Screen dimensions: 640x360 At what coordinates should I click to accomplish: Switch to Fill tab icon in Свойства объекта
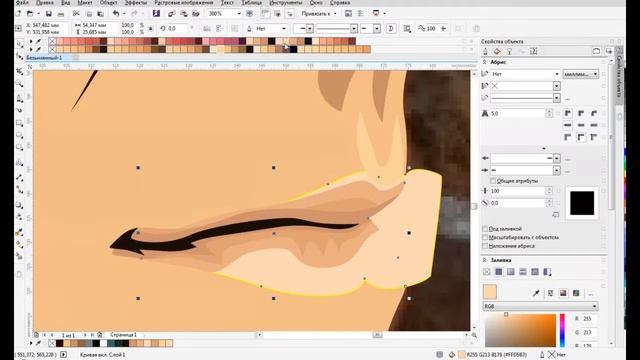click(497, 51)
